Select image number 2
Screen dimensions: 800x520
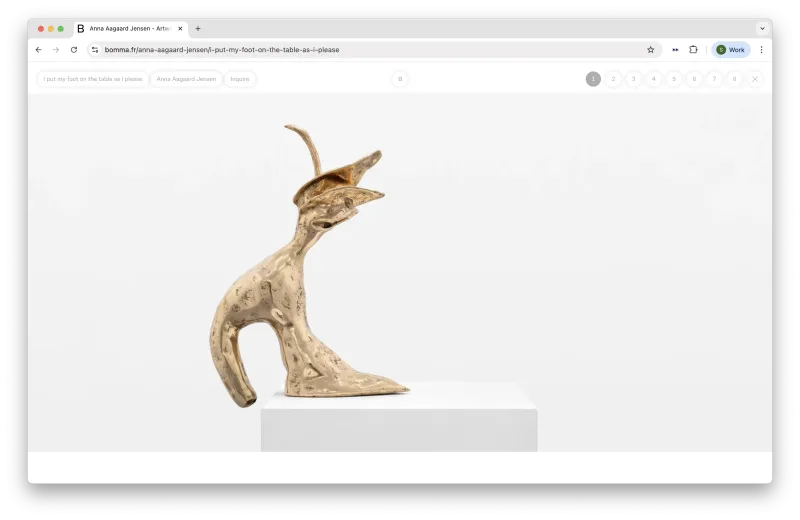pyautogui.click(x=613, y=79)
